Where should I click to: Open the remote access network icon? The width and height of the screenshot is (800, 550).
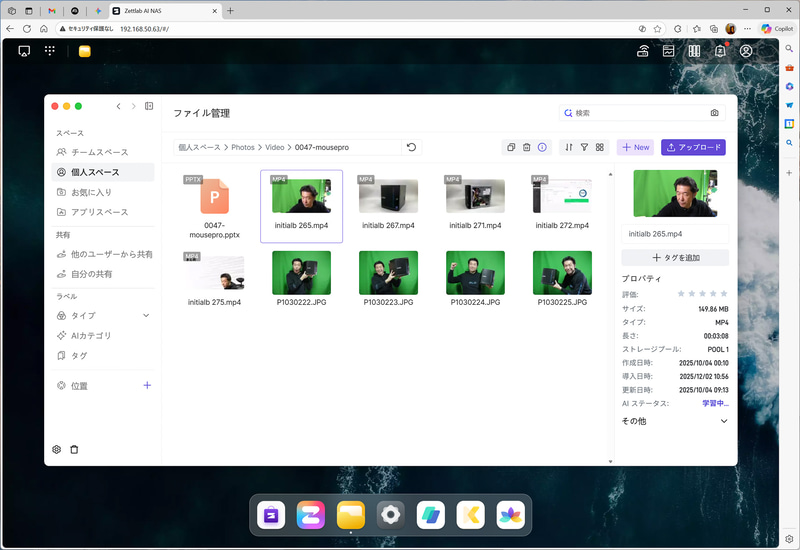point(643,51)
